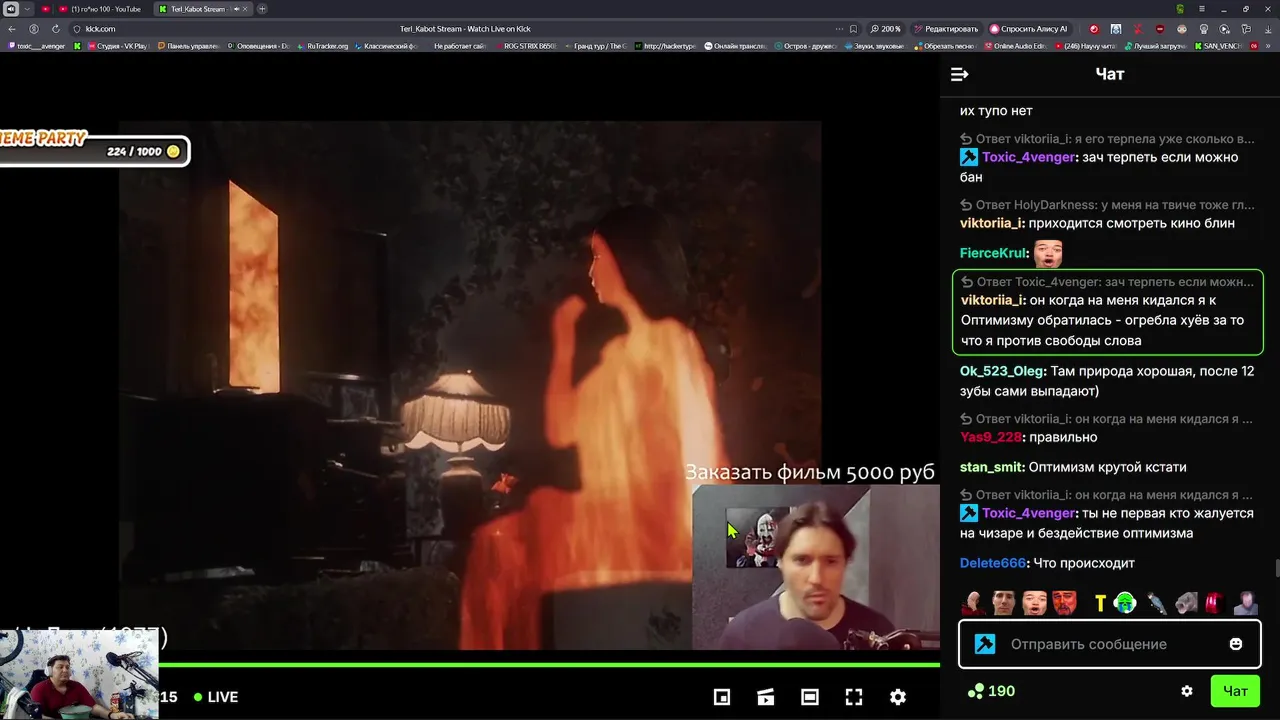This screenshot has height=720, width=1280.
Task: Open the Остров bookmark in the bookmarks bar
Action: [807, 46]
